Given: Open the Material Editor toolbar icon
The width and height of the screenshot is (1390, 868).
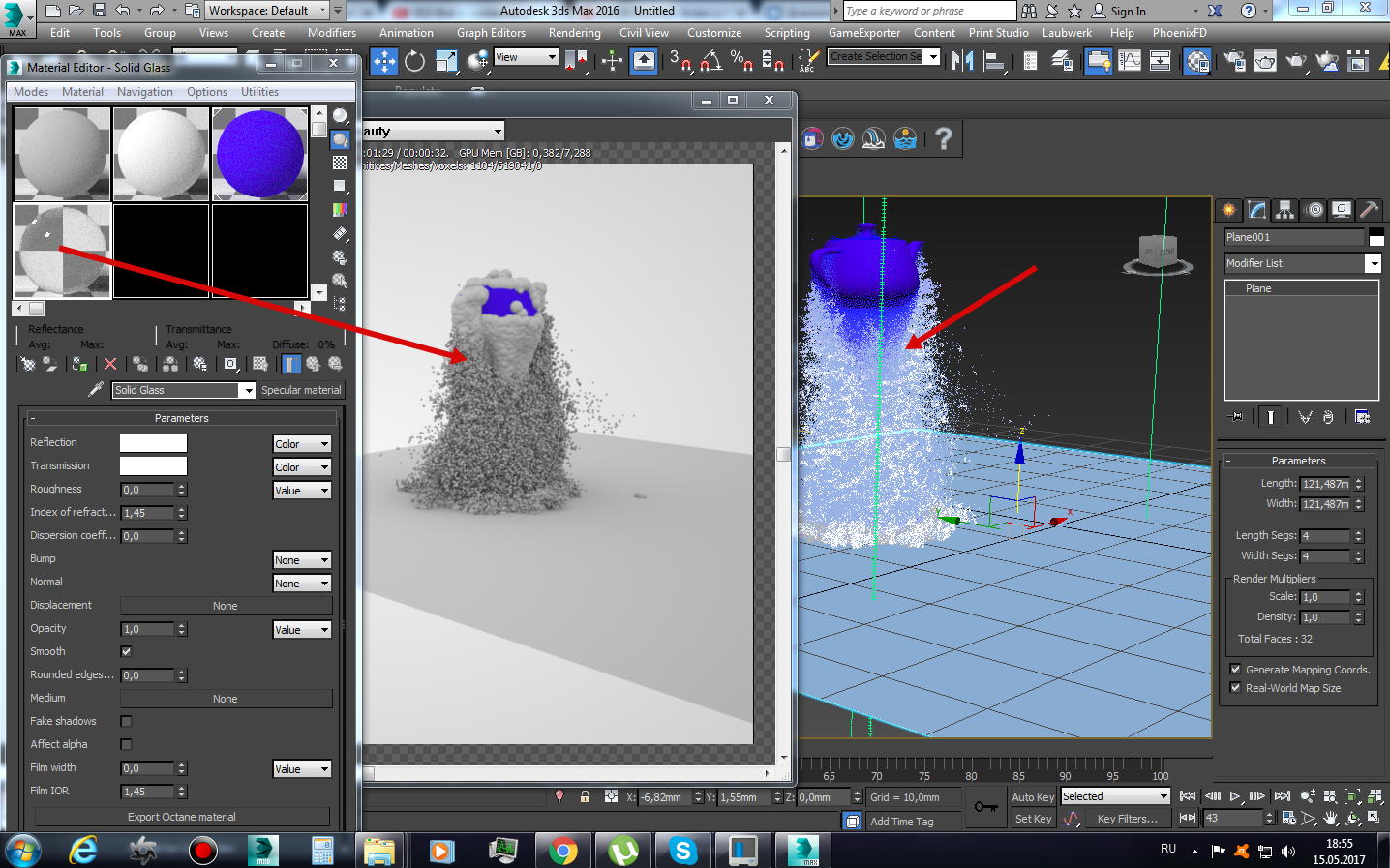Looking at the screenshot, I should pos(1197,61).
